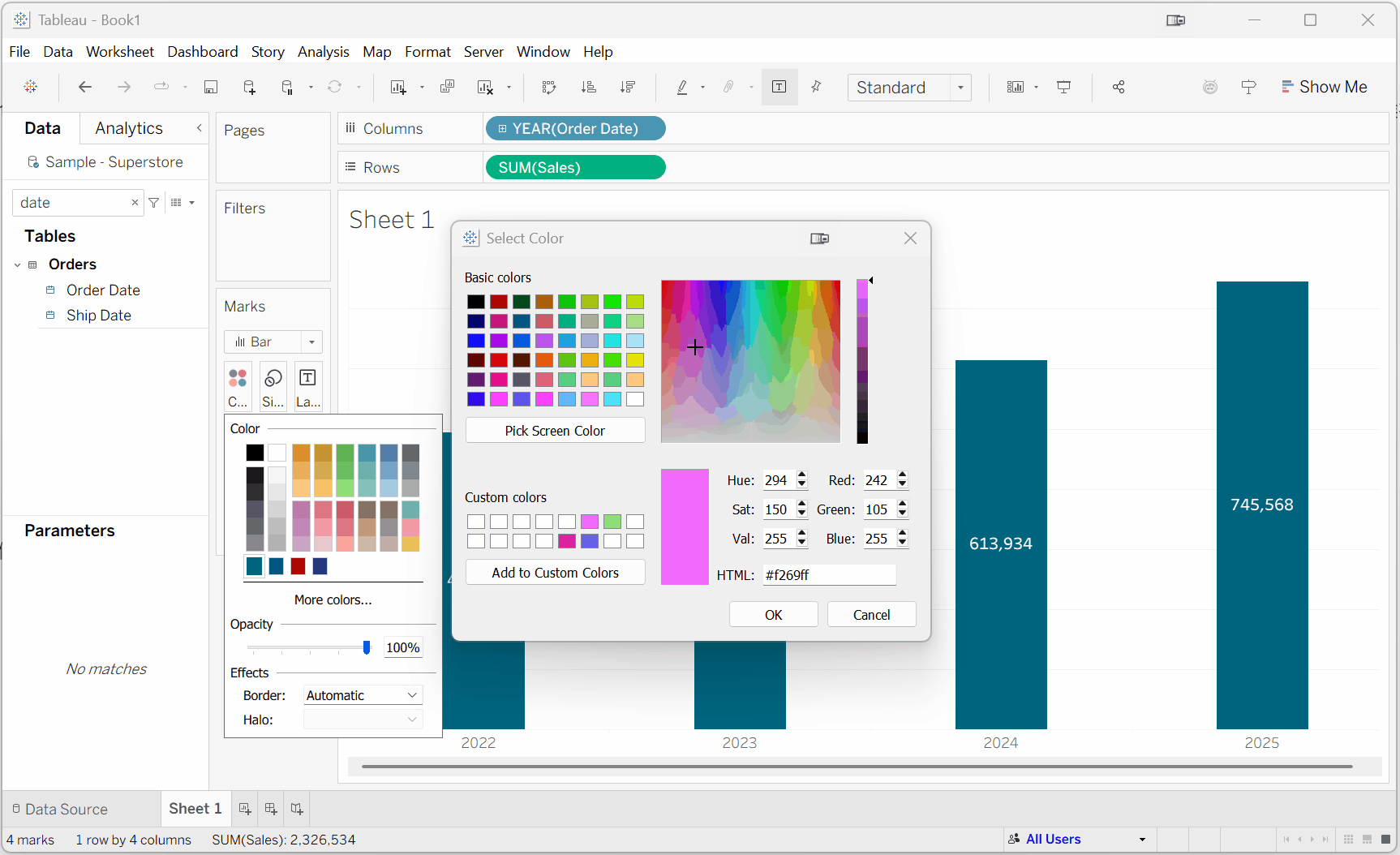Click the Duplicate sheet toolbar icon
This screenshot has height=855, width=1400.
[x=447, y=87]
